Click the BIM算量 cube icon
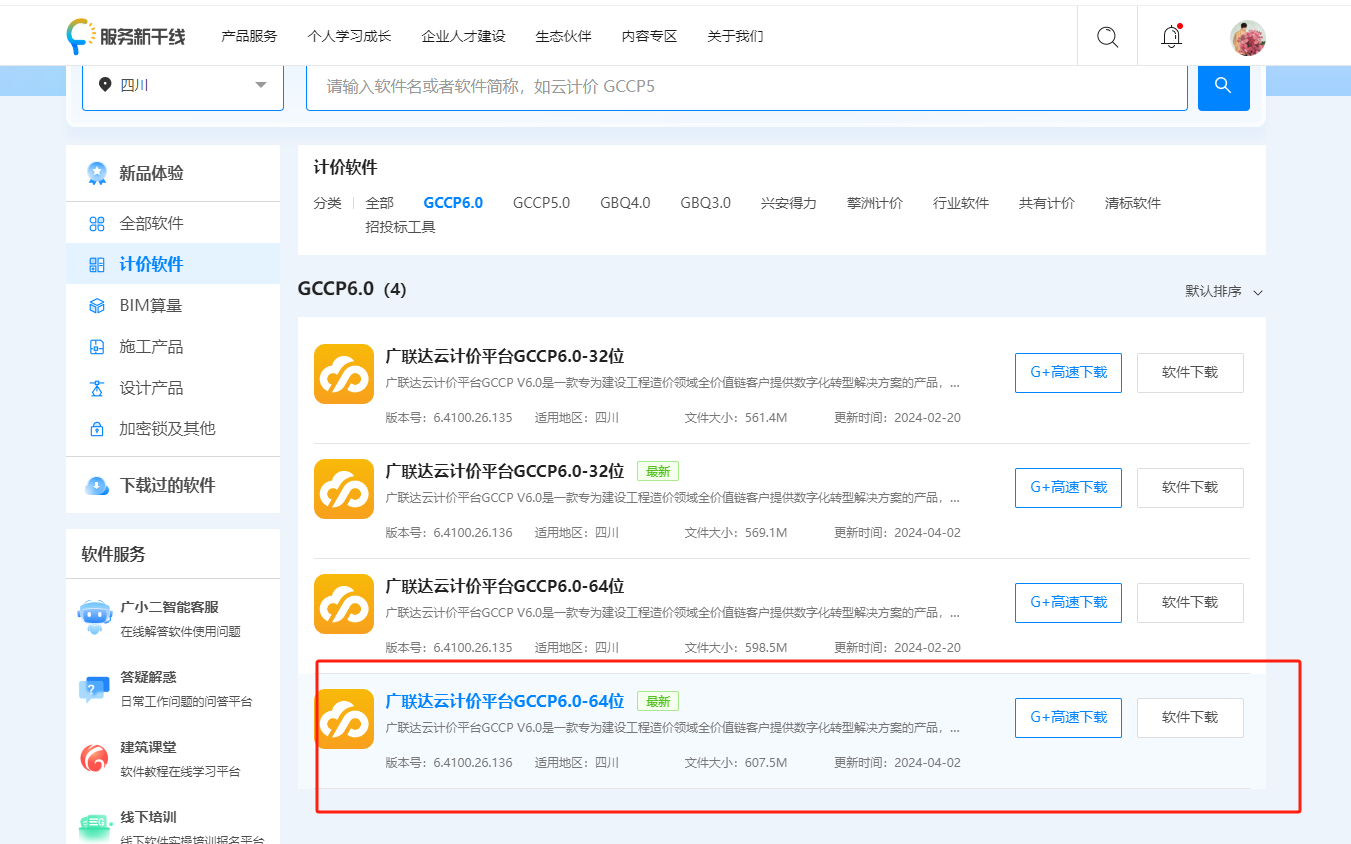Image resolution: width=1351 pixels, height=844 pixels. pos(97,306)
